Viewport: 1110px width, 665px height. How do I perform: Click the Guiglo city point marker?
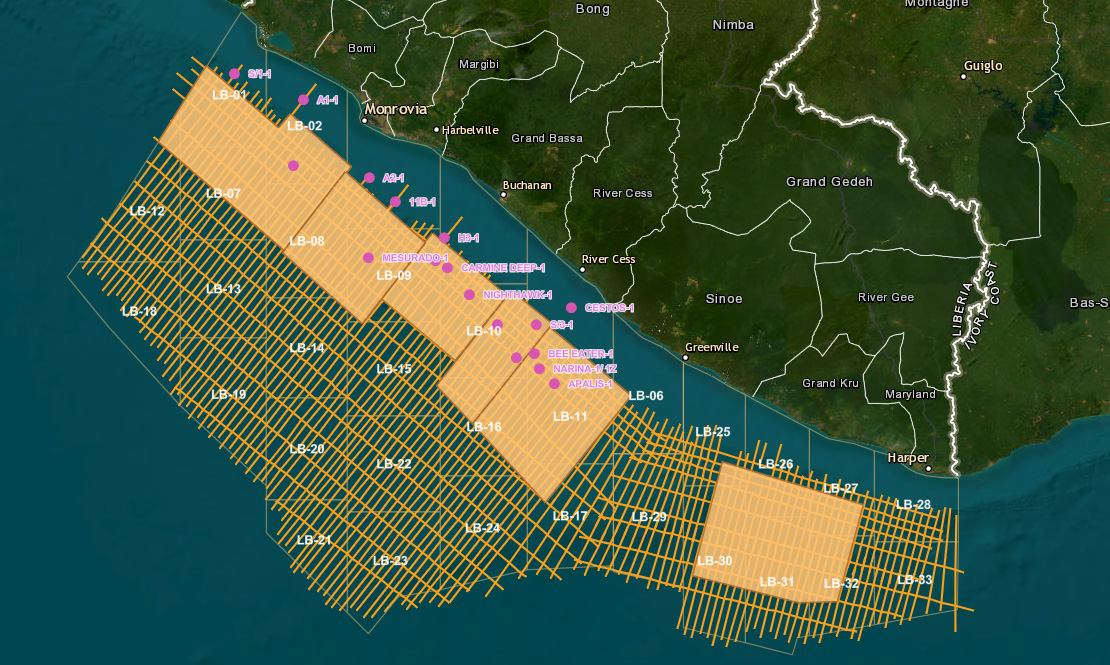pyautogui.click(x=963, y=76)
